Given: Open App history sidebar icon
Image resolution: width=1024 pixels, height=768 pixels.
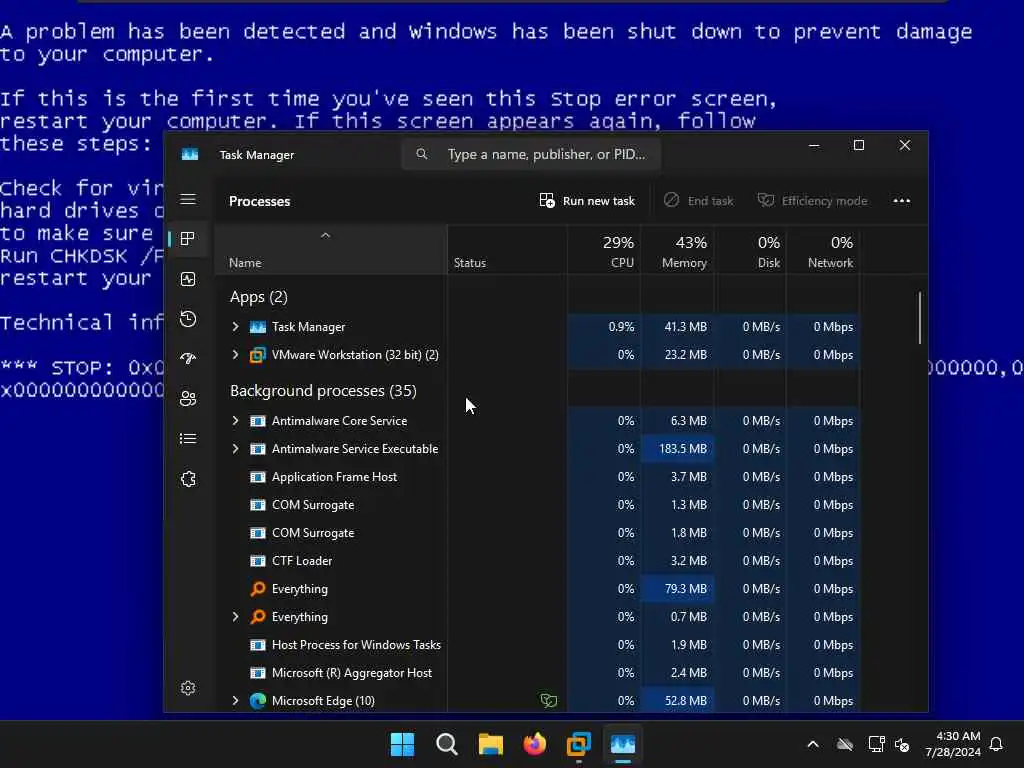Looking at the screenshot, I should point(188,319).
